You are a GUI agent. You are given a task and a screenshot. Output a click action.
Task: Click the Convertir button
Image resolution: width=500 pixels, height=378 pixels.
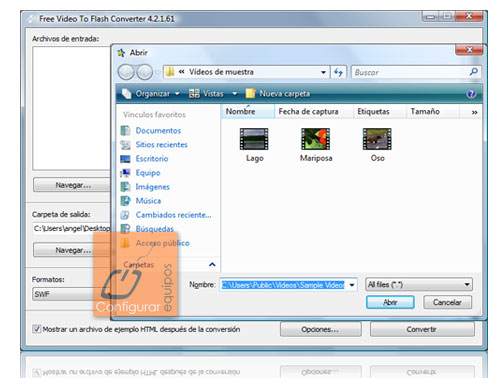click(x=422, y=329)
